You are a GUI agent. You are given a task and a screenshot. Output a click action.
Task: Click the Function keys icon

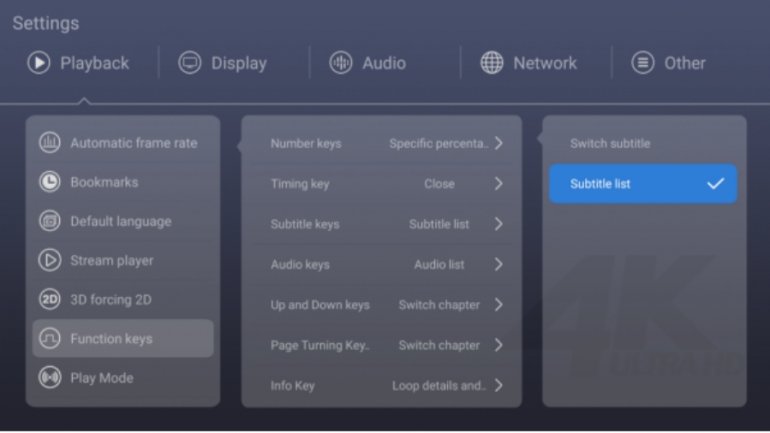click(49, 339)
